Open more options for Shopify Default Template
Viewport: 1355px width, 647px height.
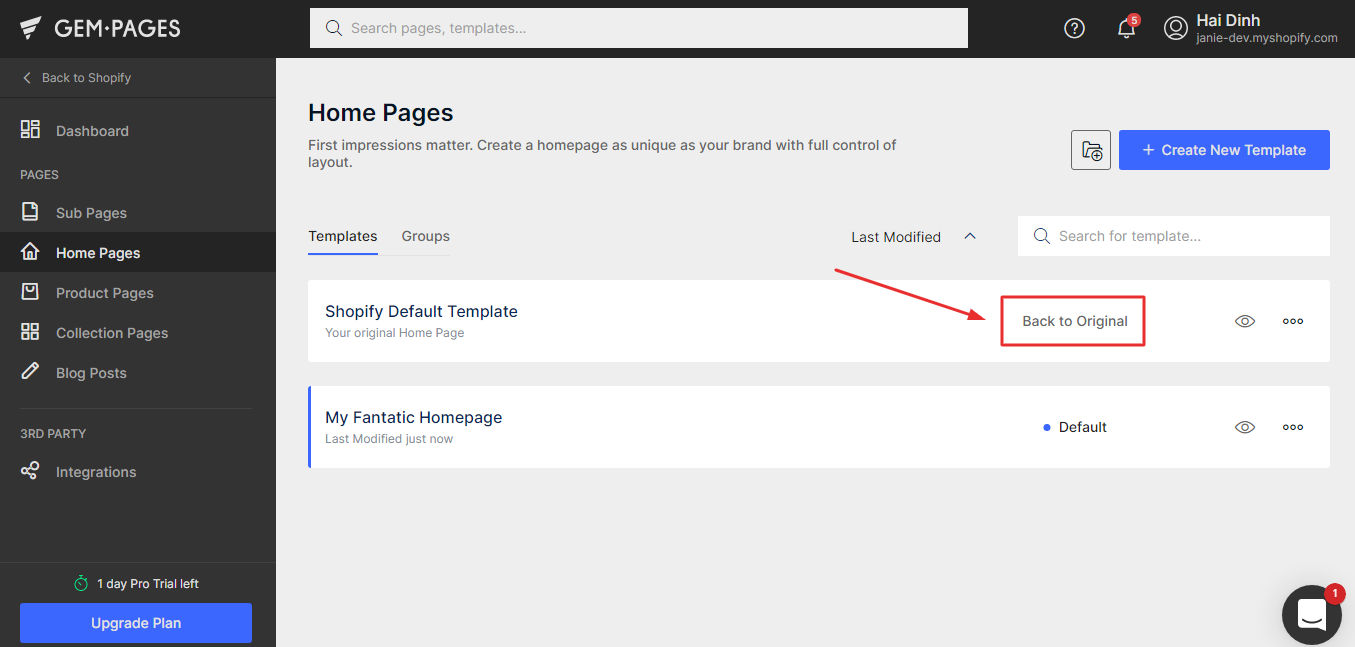pyautogui.click(x=1293, y=321)
